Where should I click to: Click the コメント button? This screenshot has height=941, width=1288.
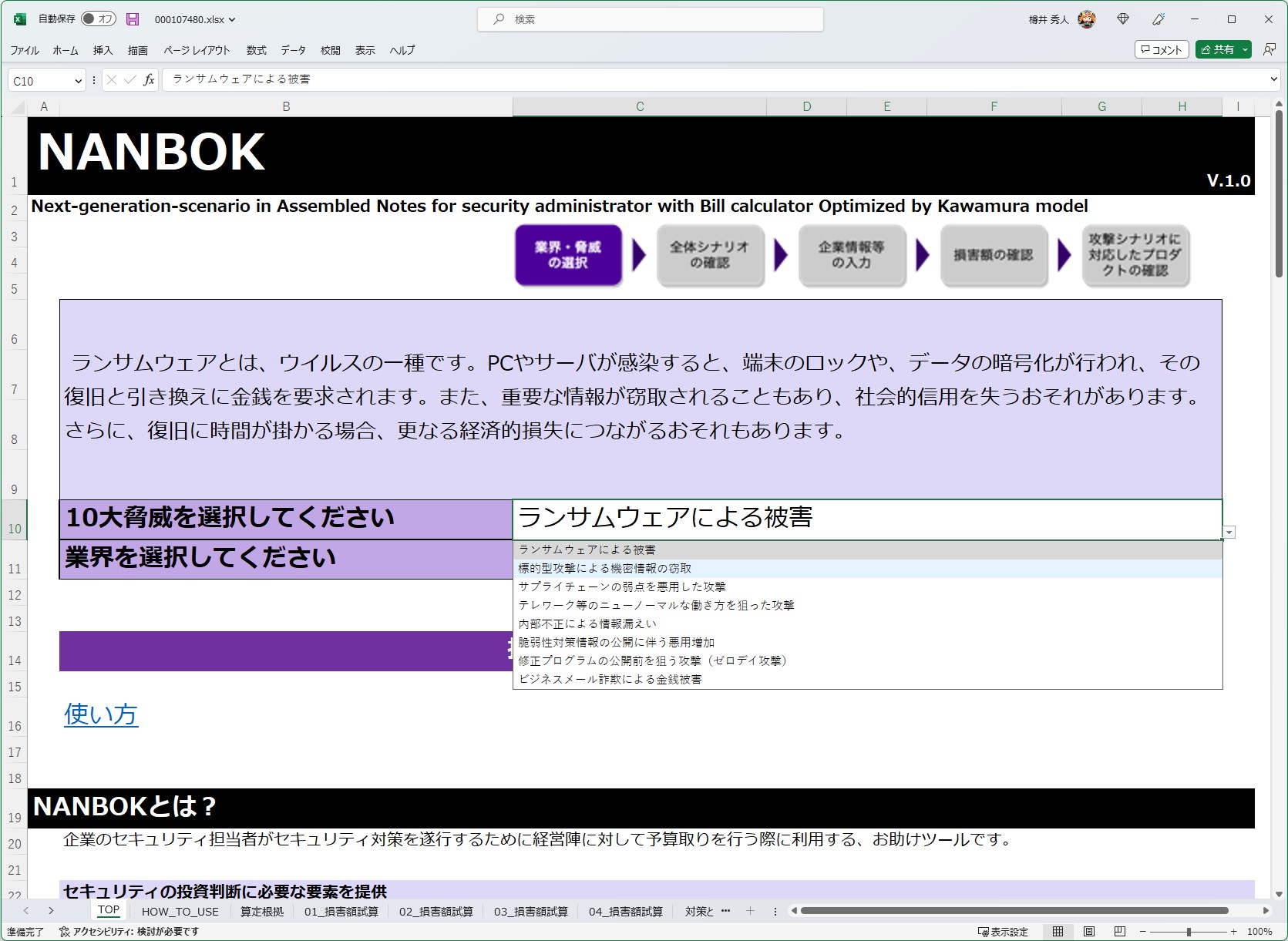coord(1161,49)
